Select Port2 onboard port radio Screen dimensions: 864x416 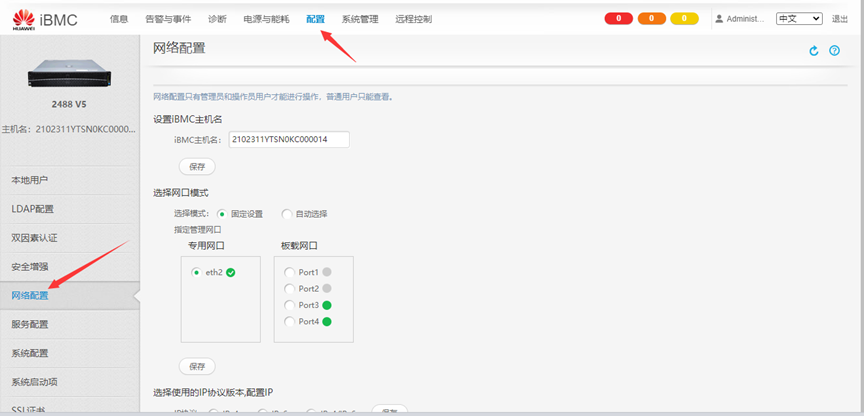tap(289, 289)
